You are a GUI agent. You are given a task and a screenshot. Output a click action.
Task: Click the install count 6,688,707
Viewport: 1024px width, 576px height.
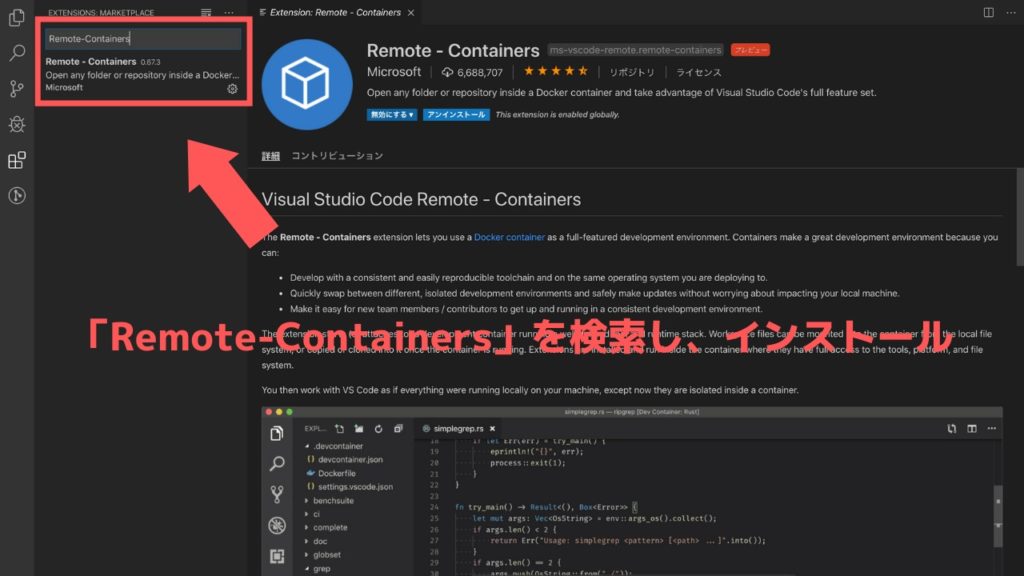pyautogui.click(x=472, y=72)
